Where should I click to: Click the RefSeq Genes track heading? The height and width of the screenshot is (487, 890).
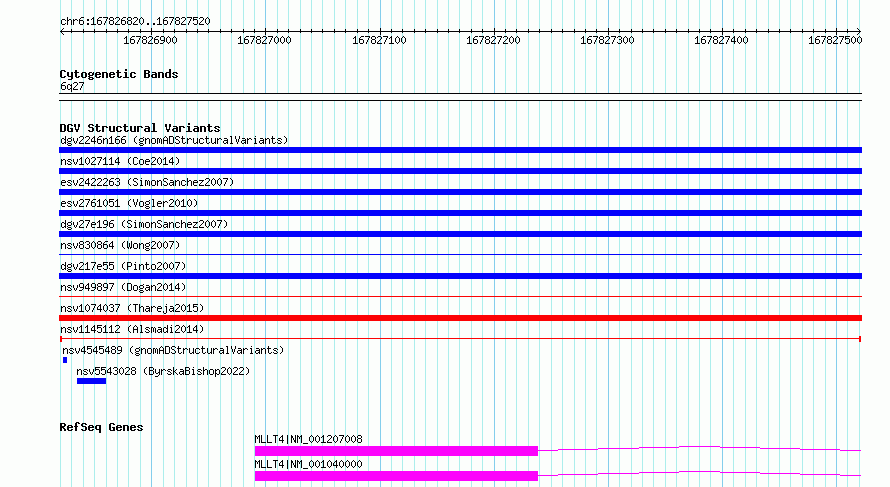tap(101, 427)
